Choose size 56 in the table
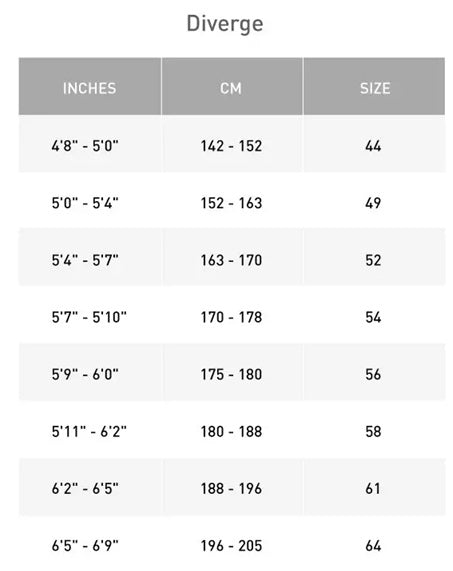Viewport: 453px width, 571px height. point(373,374)
